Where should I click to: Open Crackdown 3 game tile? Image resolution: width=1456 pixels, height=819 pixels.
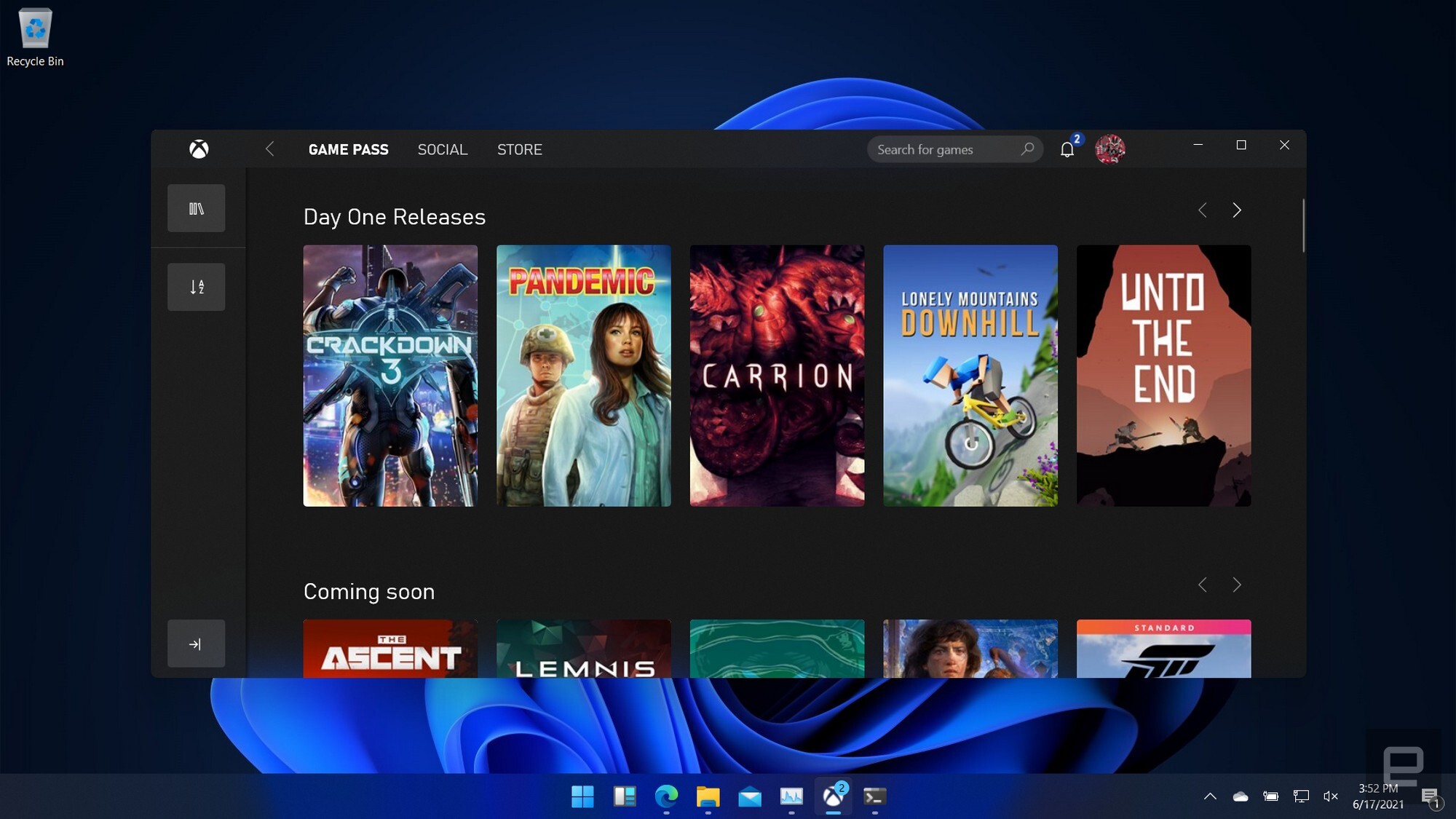[x=390, y=376]
